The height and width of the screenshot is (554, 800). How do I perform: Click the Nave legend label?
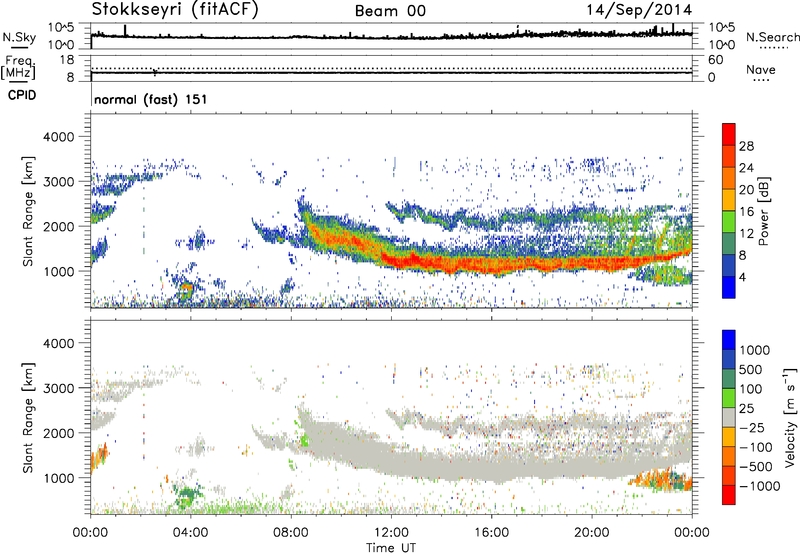[761, 69]
